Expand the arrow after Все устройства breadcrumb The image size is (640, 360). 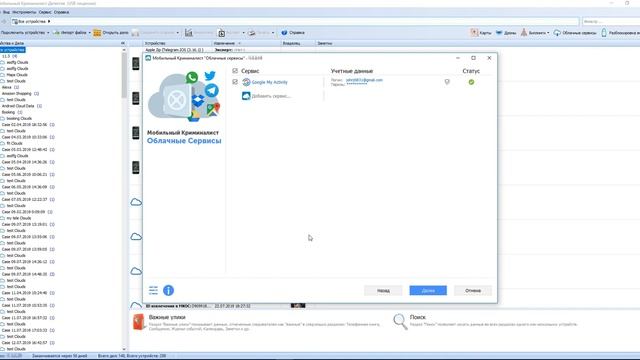coord(49,21)
